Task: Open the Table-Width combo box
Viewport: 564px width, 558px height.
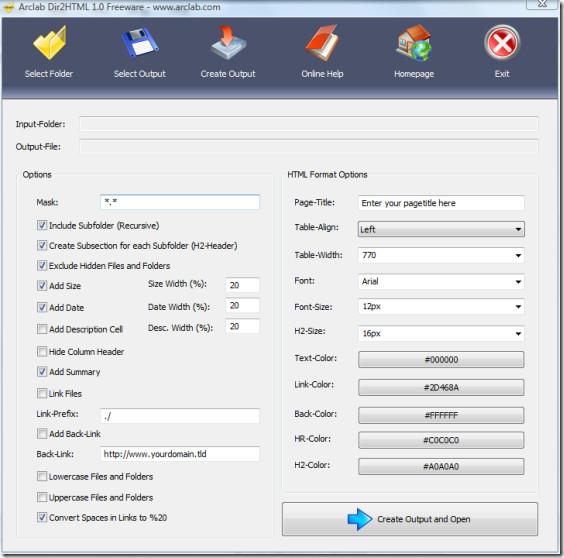Action: tap(441, 255)
